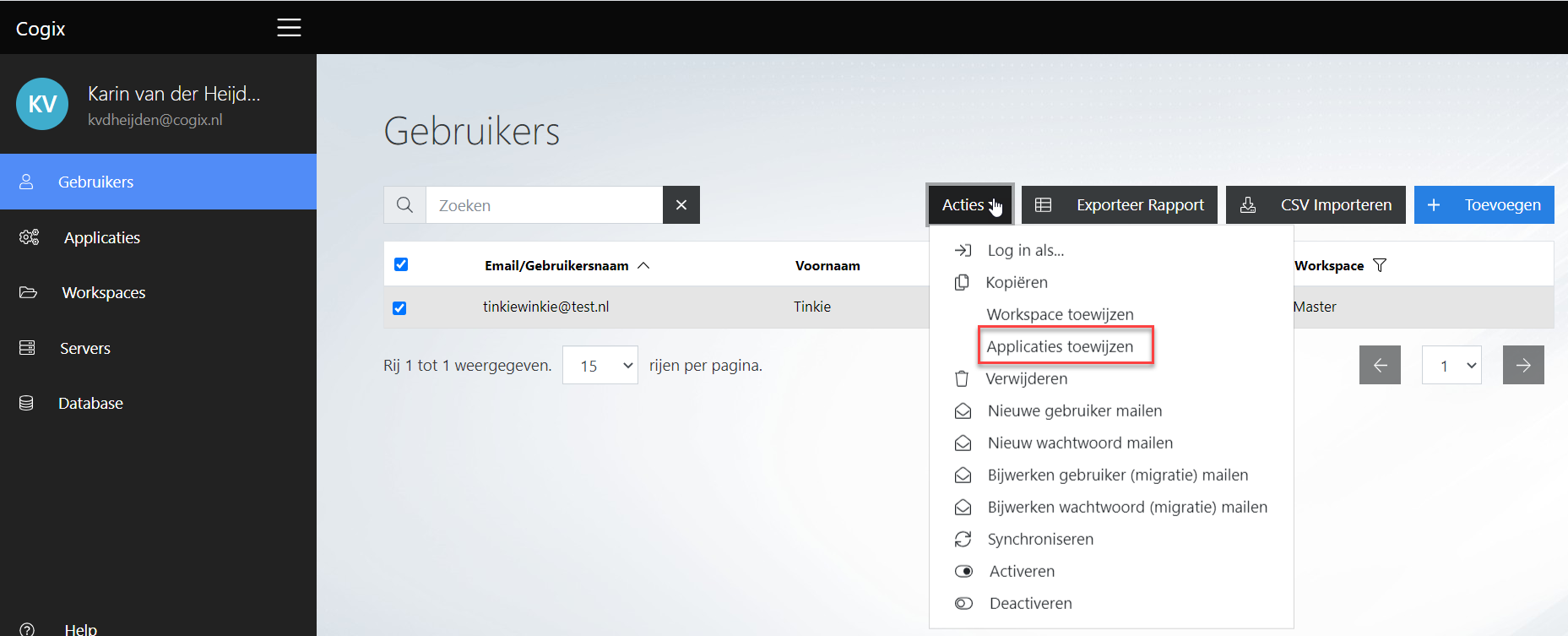Go to previous page arrow
The image size is (1568, 636).
1380,365
